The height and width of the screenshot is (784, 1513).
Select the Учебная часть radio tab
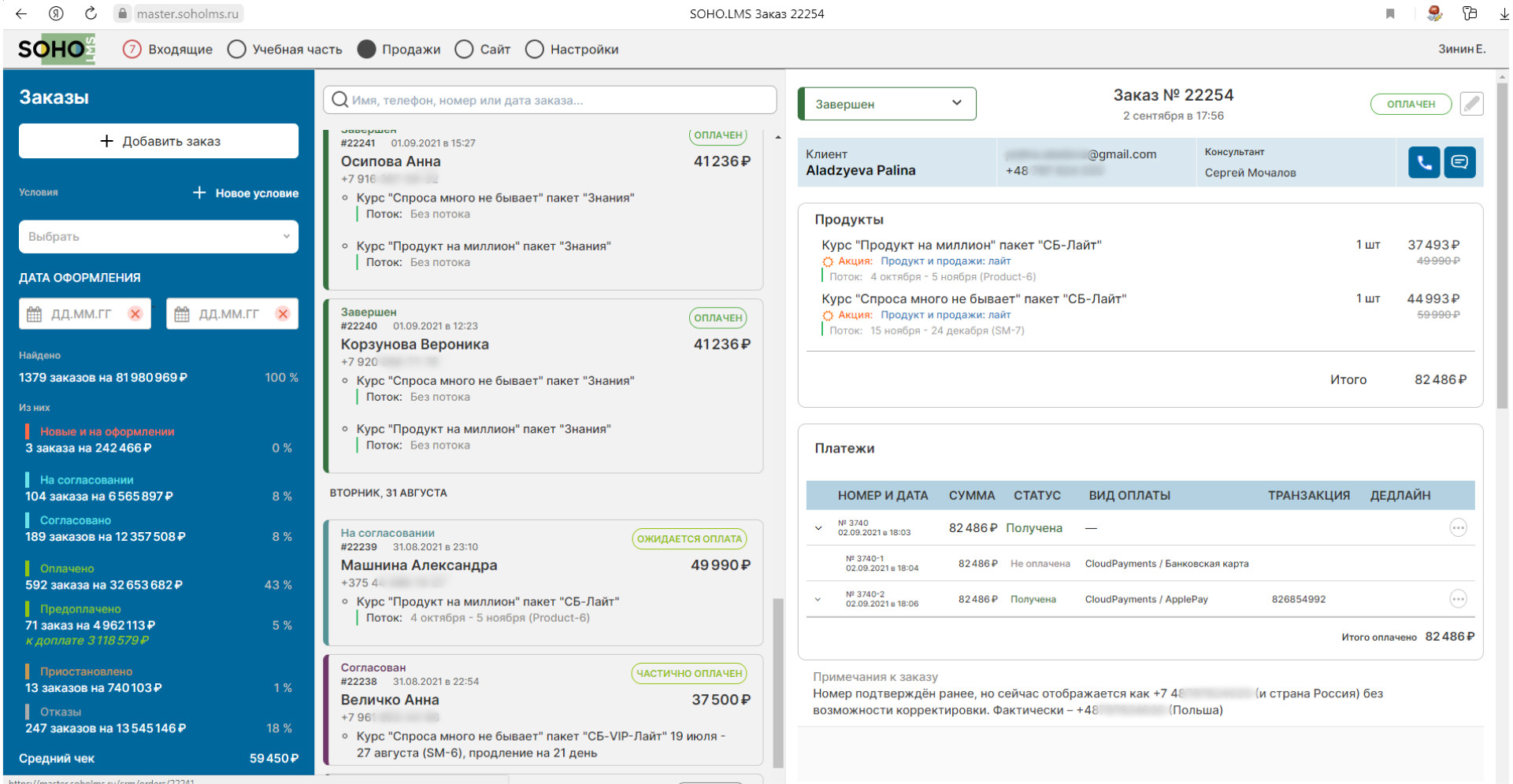tap(236, 50)
